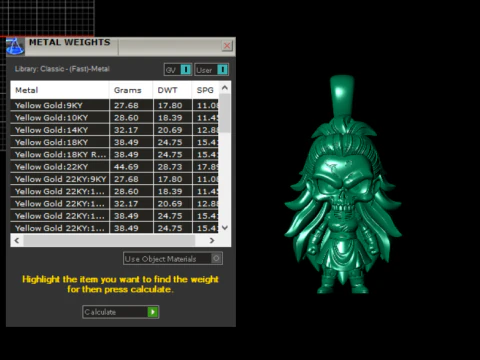
Task: Sort by the Grams column header
Action: [x=131, y=90]
